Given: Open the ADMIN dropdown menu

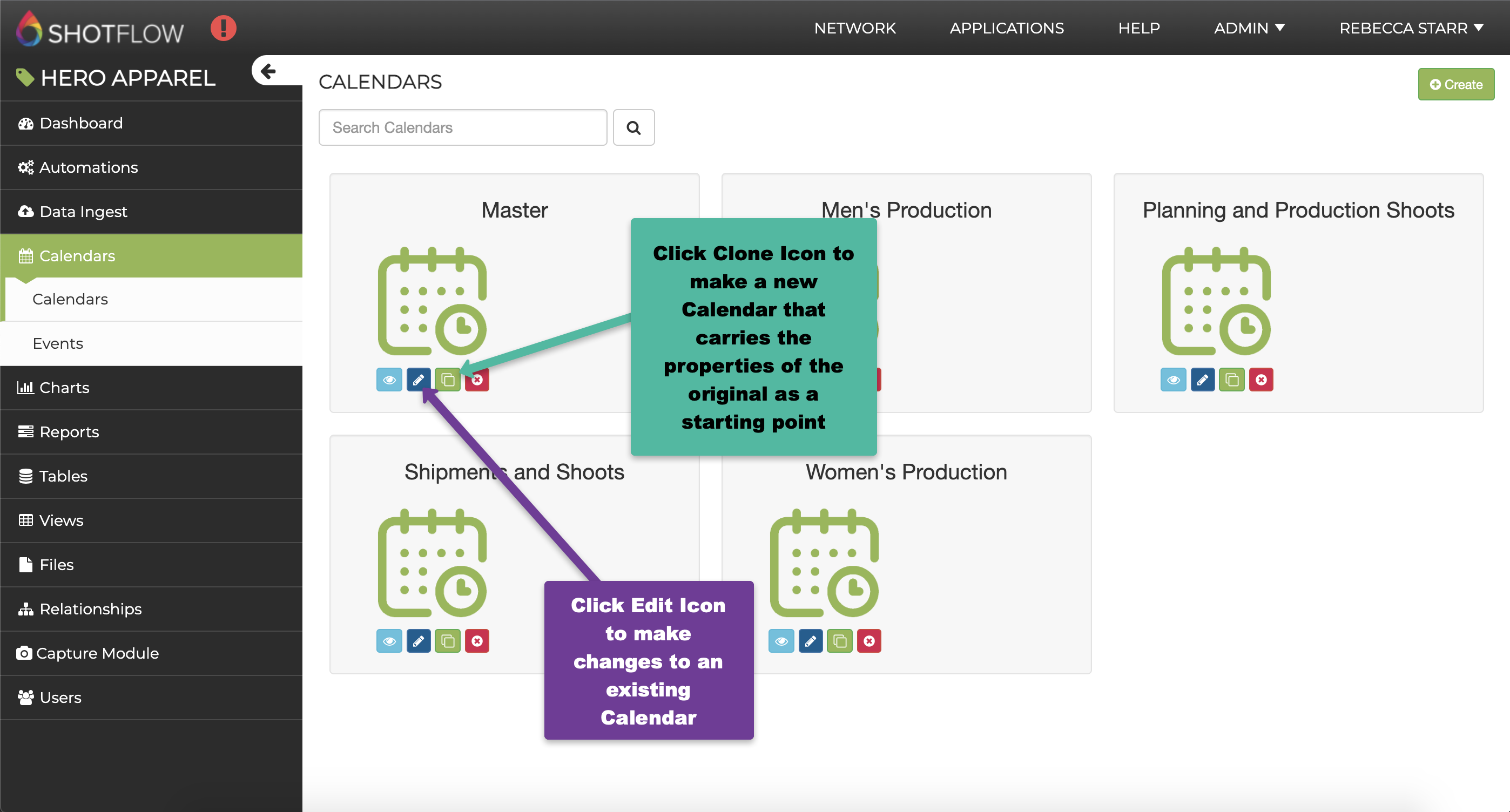Looking at the screenshot, I should click(1249, 28).
